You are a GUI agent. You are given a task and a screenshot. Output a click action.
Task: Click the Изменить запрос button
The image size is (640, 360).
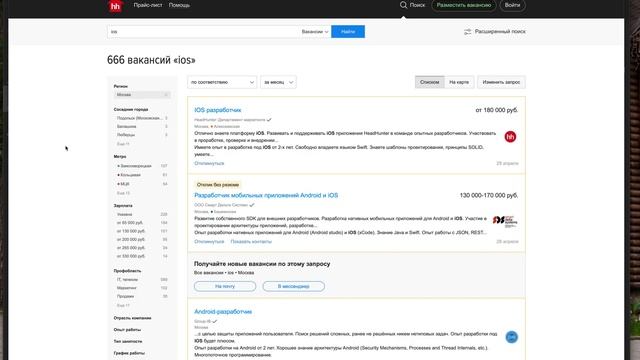[x=501, y=82]
